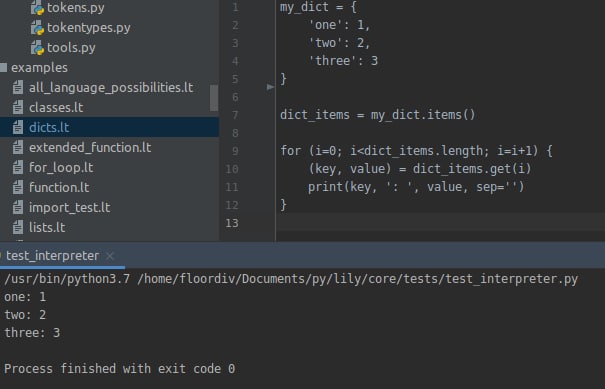
Task: Click line number 1 in gutter
Action: pyautogui.click(x=235, y=7)
